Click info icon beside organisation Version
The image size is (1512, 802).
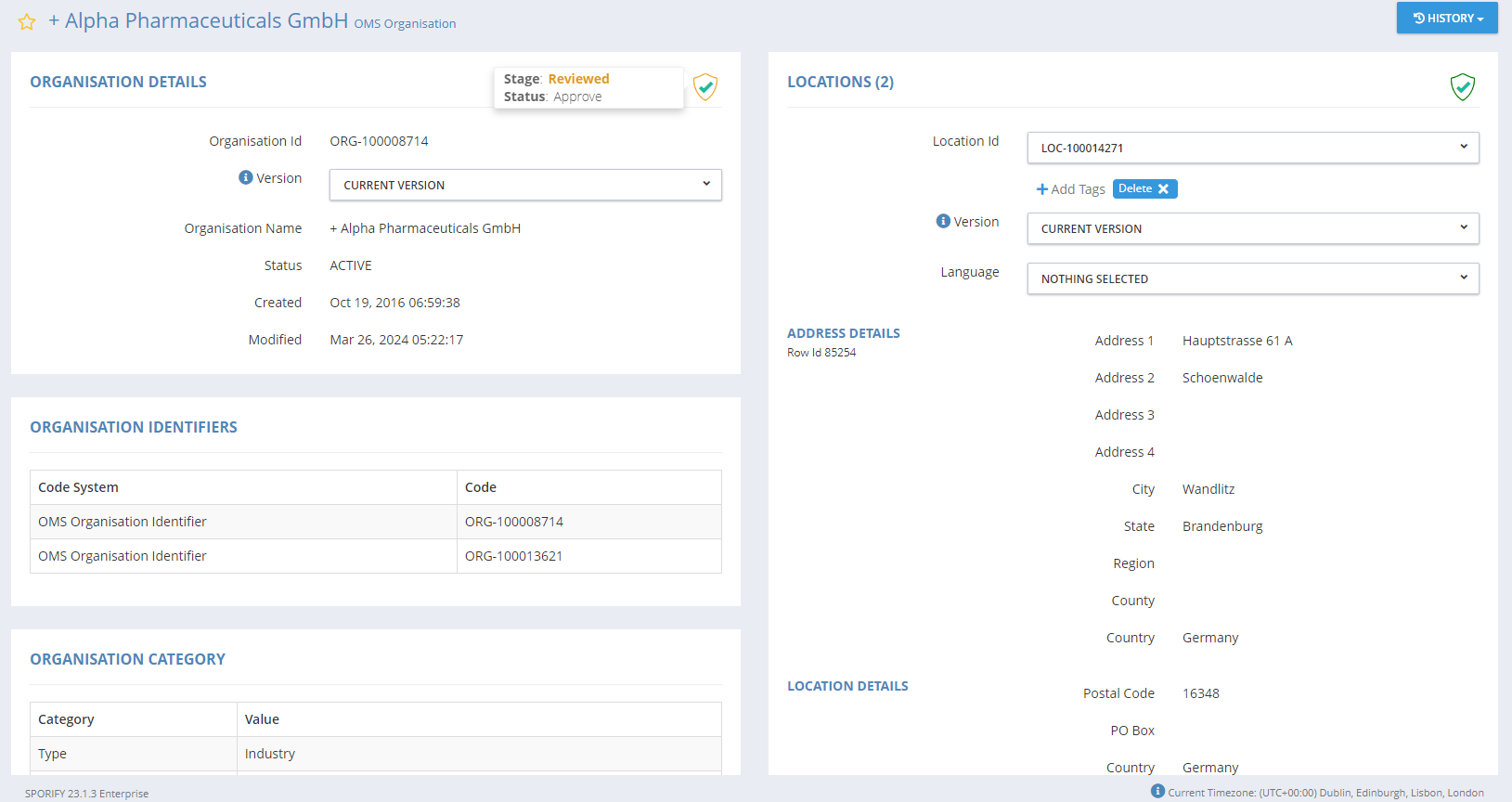coord(245,177)
